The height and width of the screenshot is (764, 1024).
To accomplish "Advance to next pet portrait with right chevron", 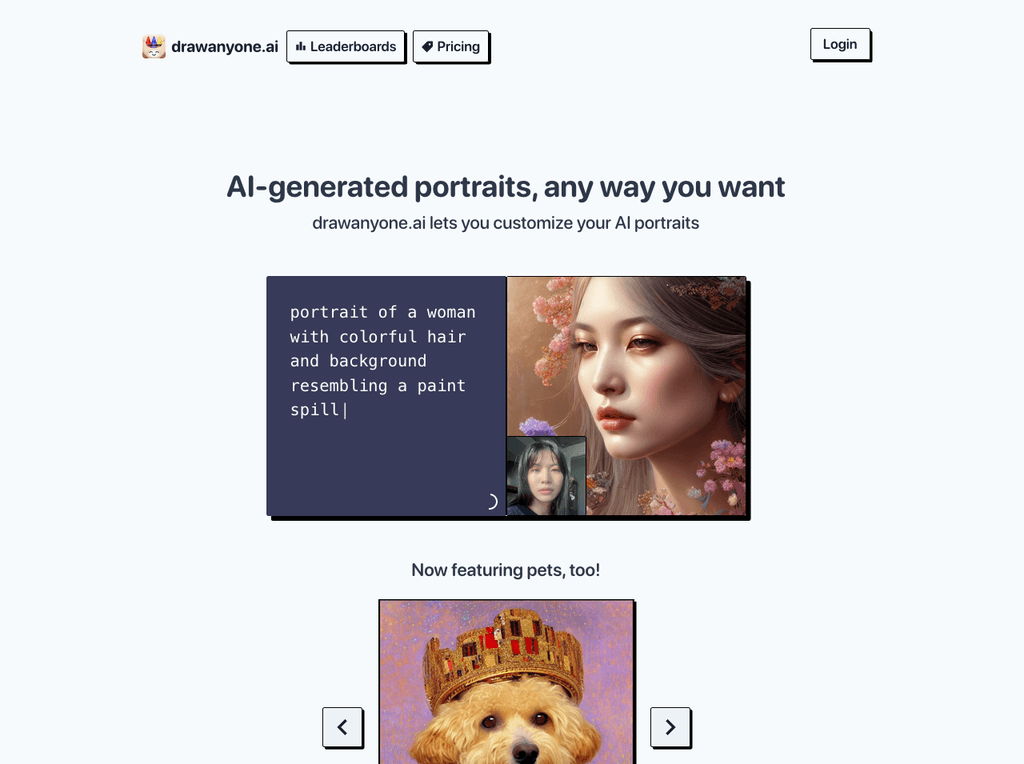I will (x=670, y=727).
